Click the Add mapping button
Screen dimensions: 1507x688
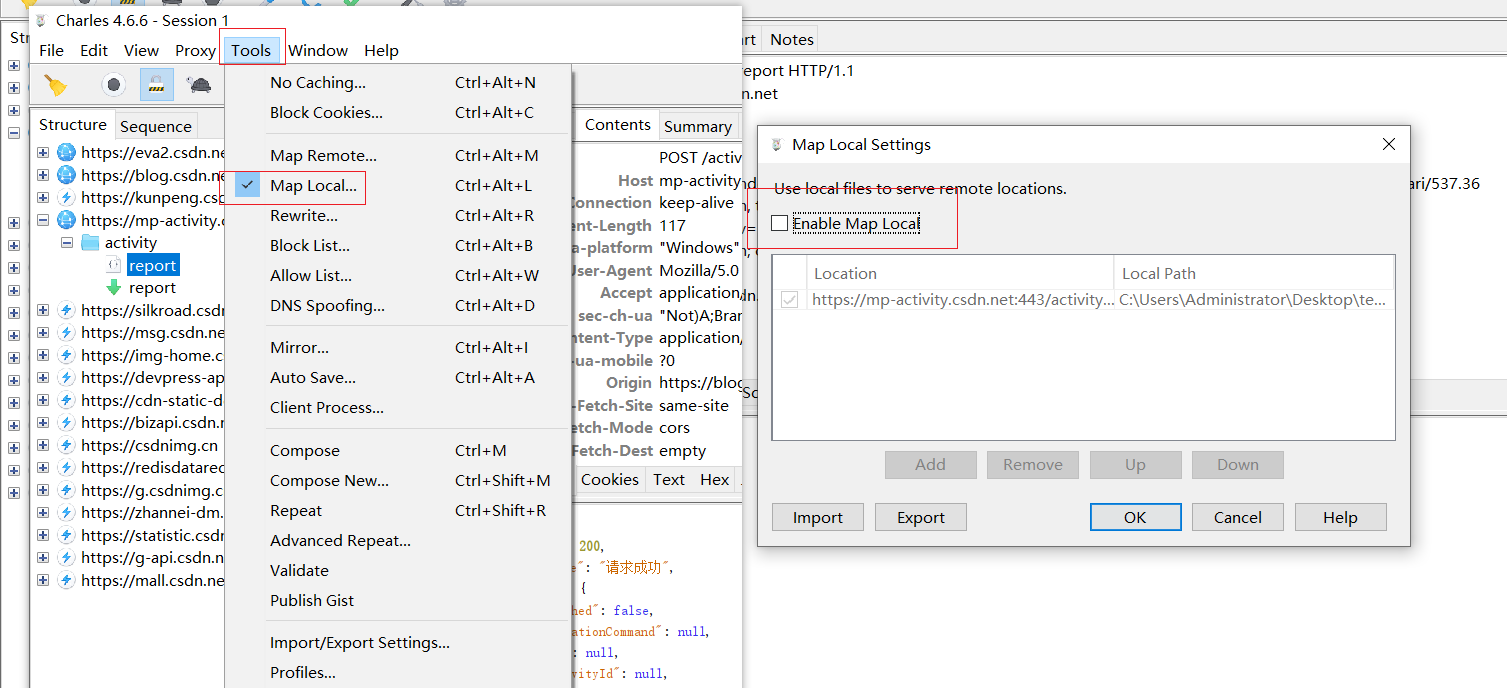(x=930, y=464)
